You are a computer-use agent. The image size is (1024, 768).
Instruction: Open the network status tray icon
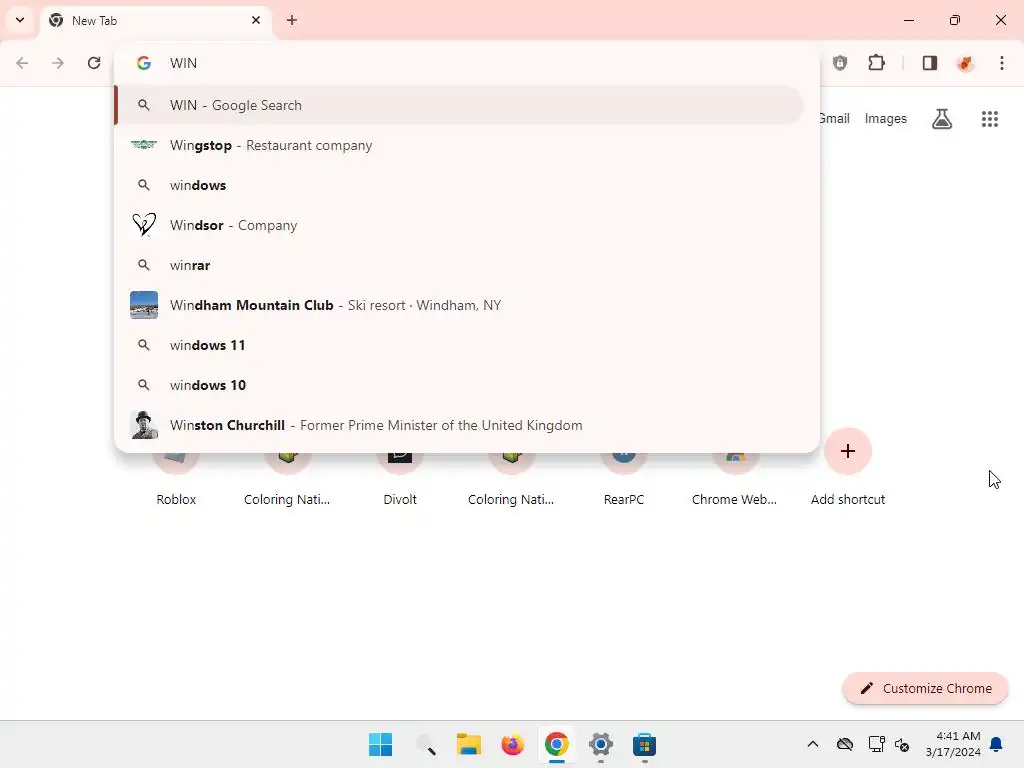pyautogui.click(x=876, y=744)
